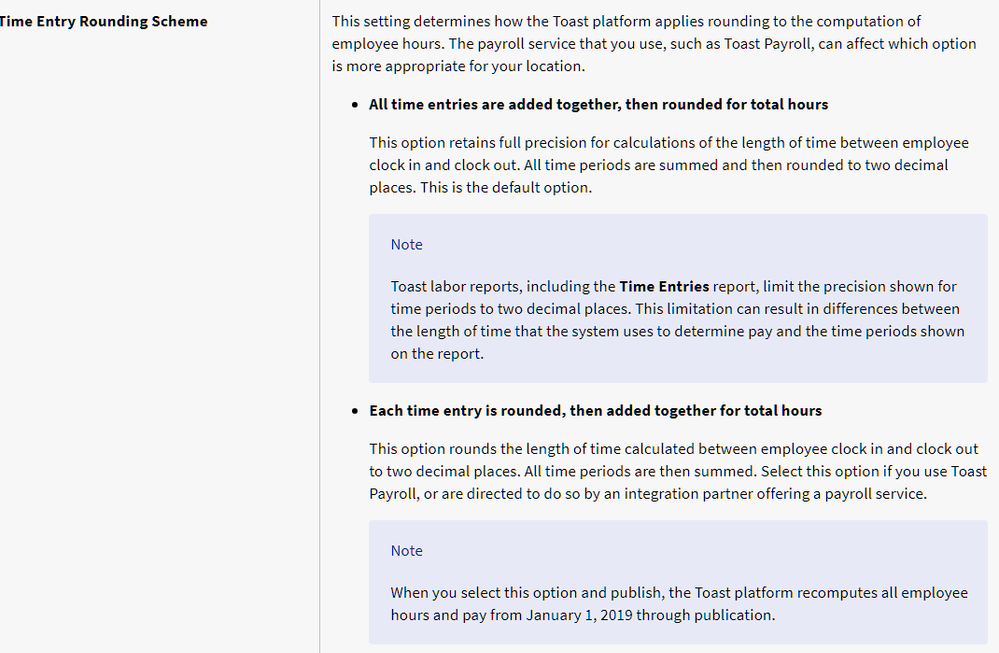This screenshot has height=653, width=999.
Task: Click the Time Entry Rounding Scheme heading
Action: coord(102,20)
